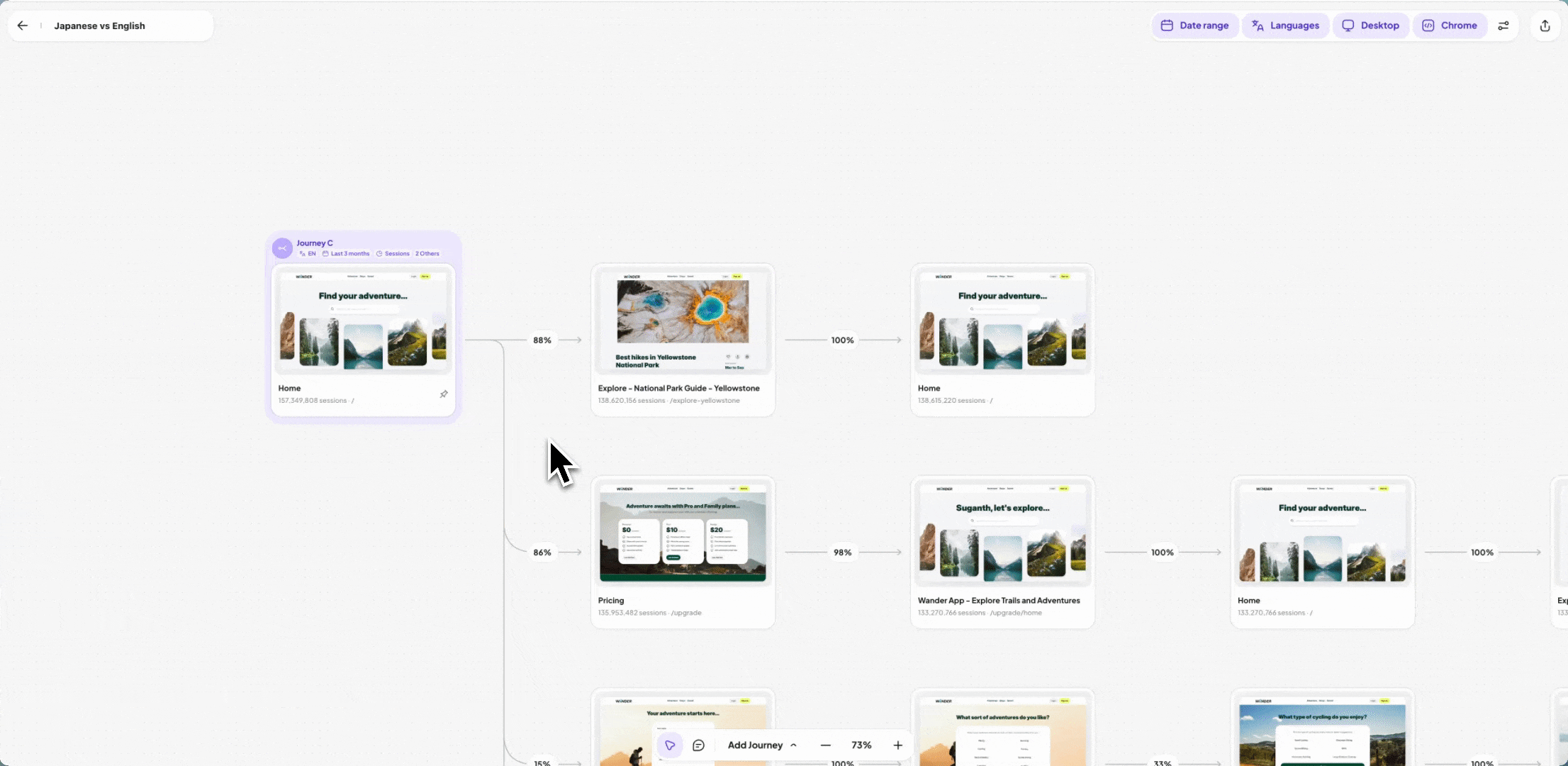Click the share export icon
The width and height of the screenshot is (1568, 766).
(x=1545, y=26)
